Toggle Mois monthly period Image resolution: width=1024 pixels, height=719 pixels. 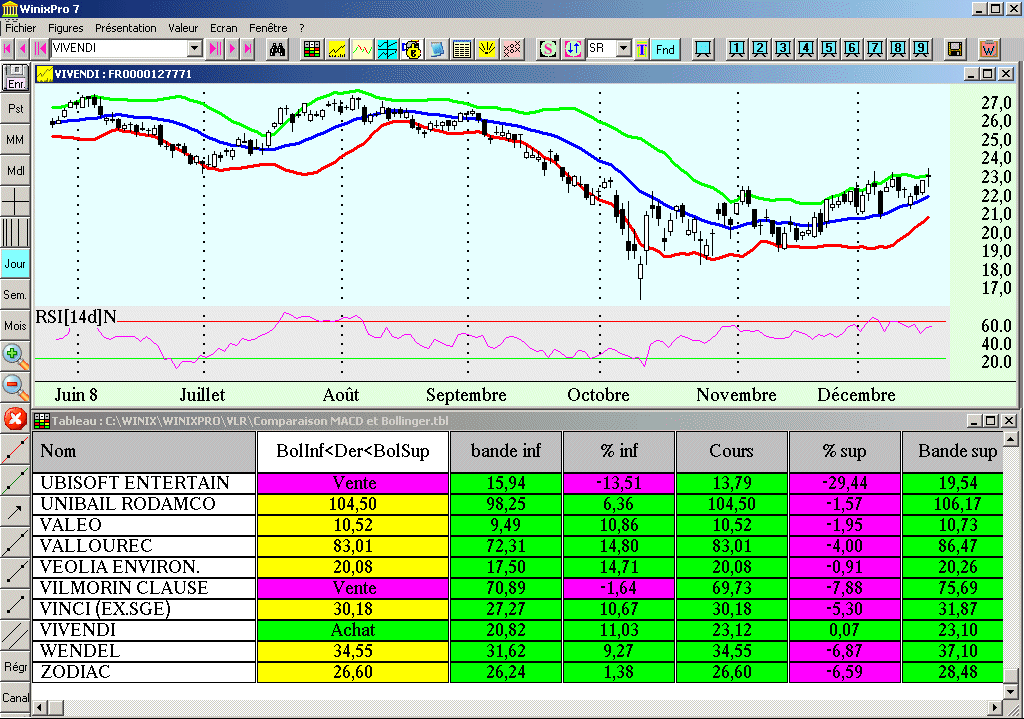[15, 325]
